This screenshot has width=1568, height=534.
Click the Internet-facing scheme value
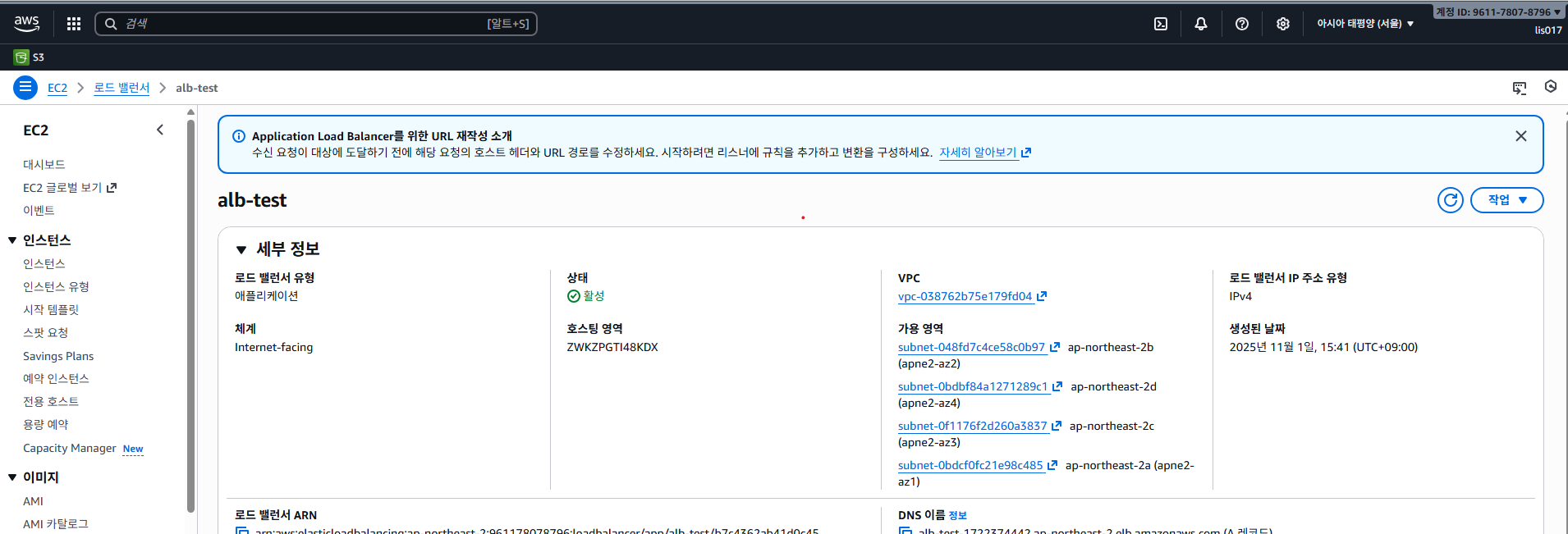click(x=273, y=347)
